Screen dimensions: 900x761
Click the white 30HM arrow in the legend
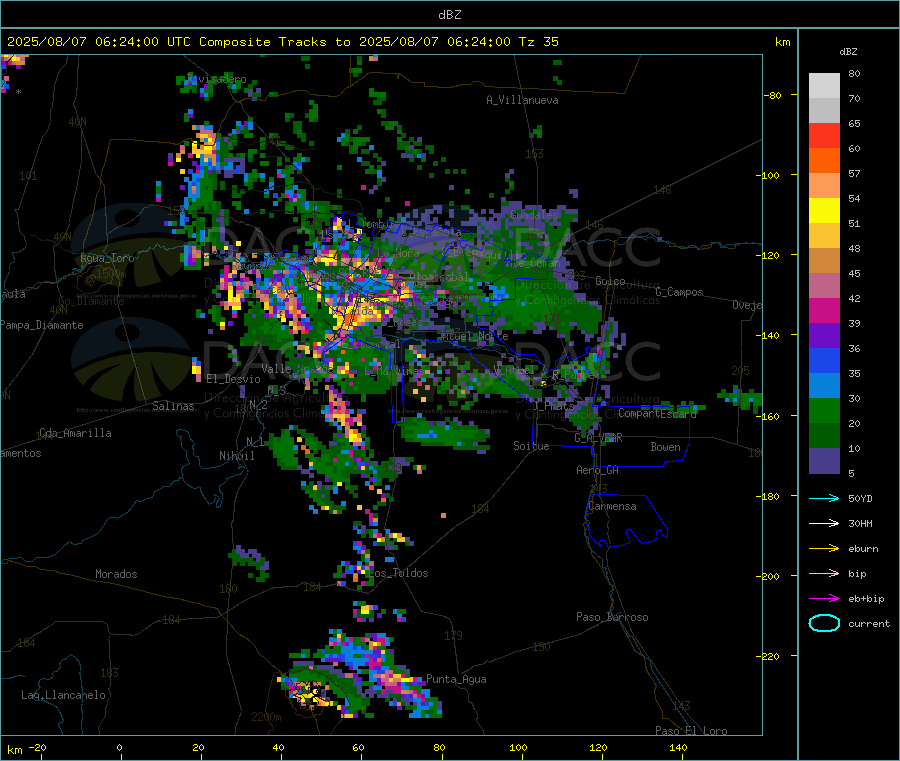824,523
